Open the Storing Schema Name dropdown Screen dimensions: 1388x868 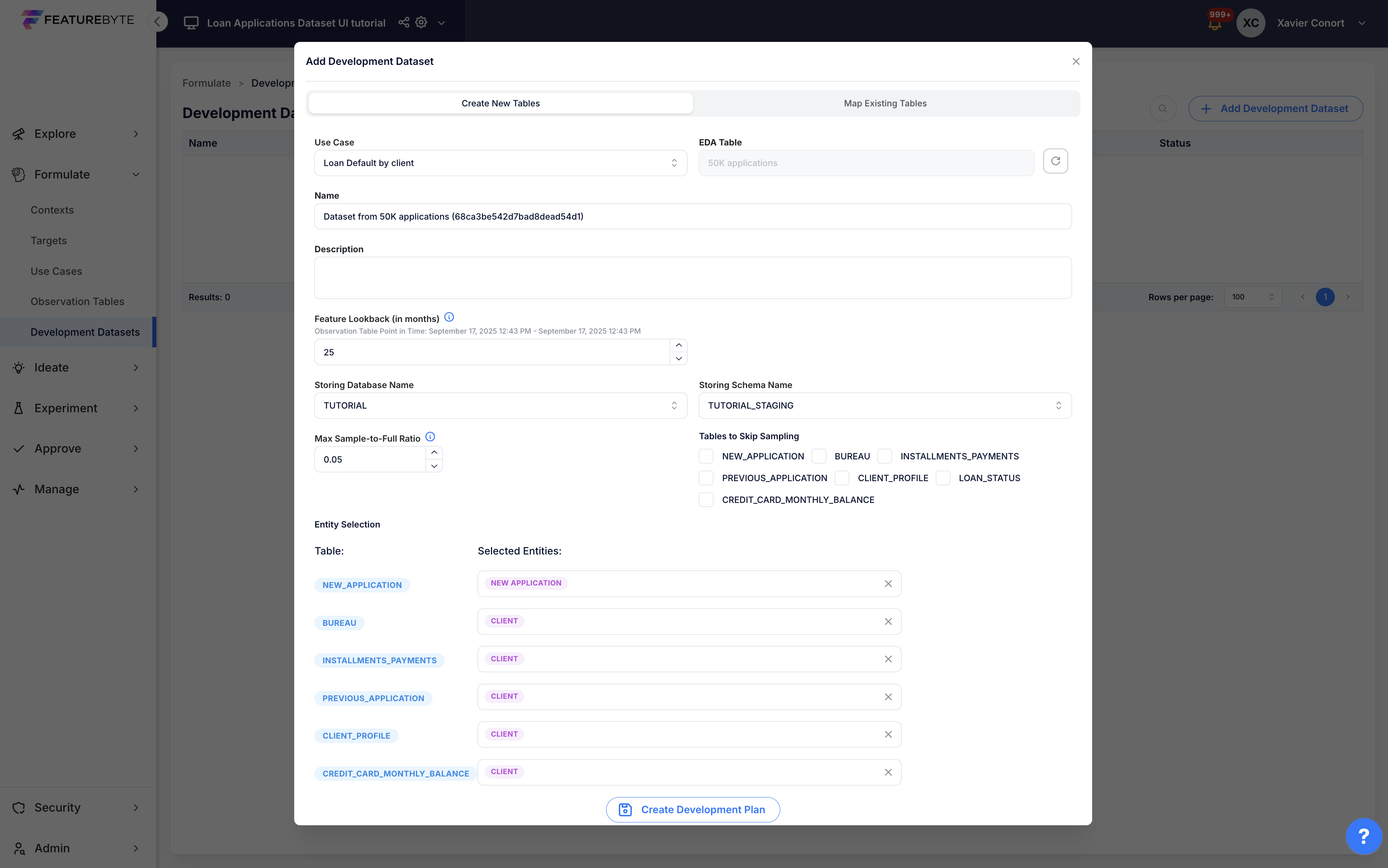pyautogui.click(x=885, y=406)
